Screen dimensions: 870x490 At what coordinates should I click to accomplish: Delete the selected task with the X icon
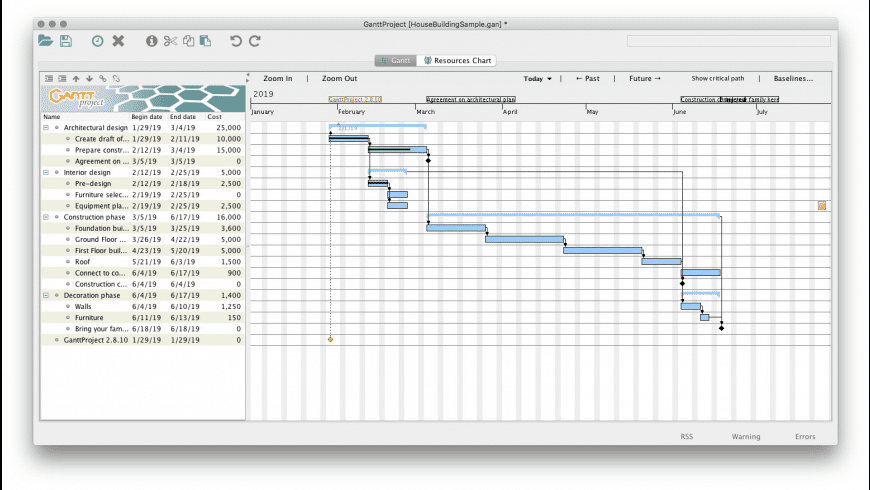coord(118,41)
